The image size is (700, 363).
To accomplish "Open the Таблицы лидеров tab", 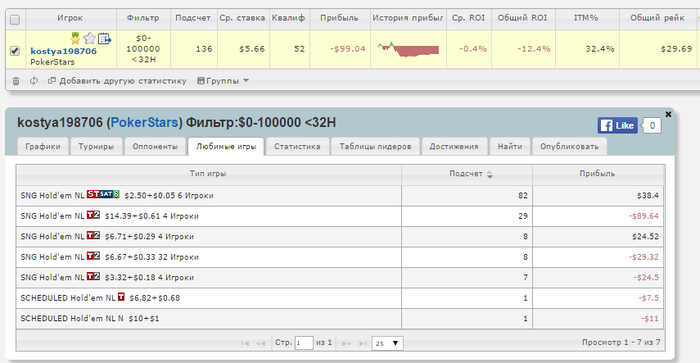I will click(x=375, y=146).
